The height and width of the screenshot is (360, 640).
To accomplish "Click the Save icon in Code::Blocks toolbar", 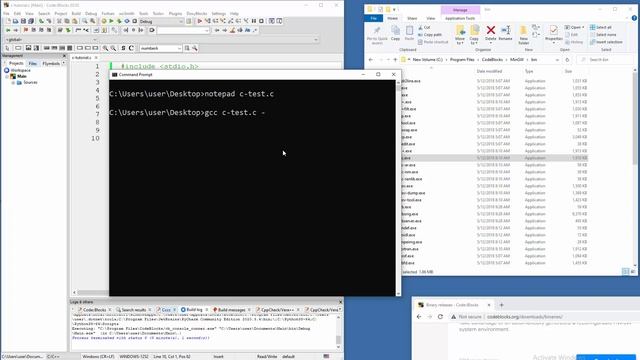I will coord(23,21).
